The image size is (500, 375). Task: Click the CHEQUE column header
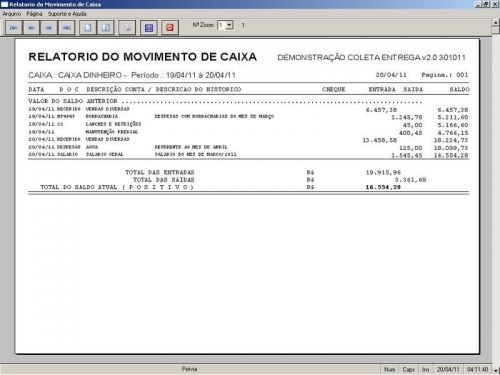pyautogui.click(x=334, y=89)
